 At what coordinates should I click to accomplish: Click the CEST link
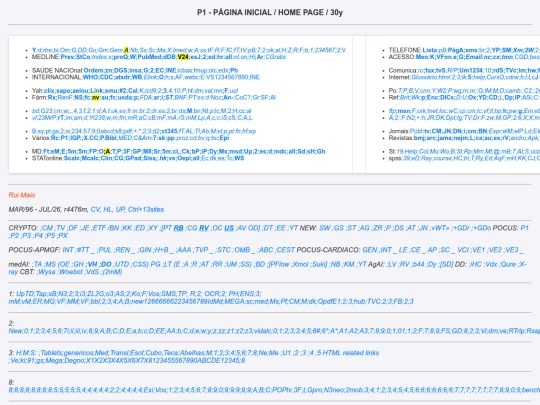(x=285, y=250)
